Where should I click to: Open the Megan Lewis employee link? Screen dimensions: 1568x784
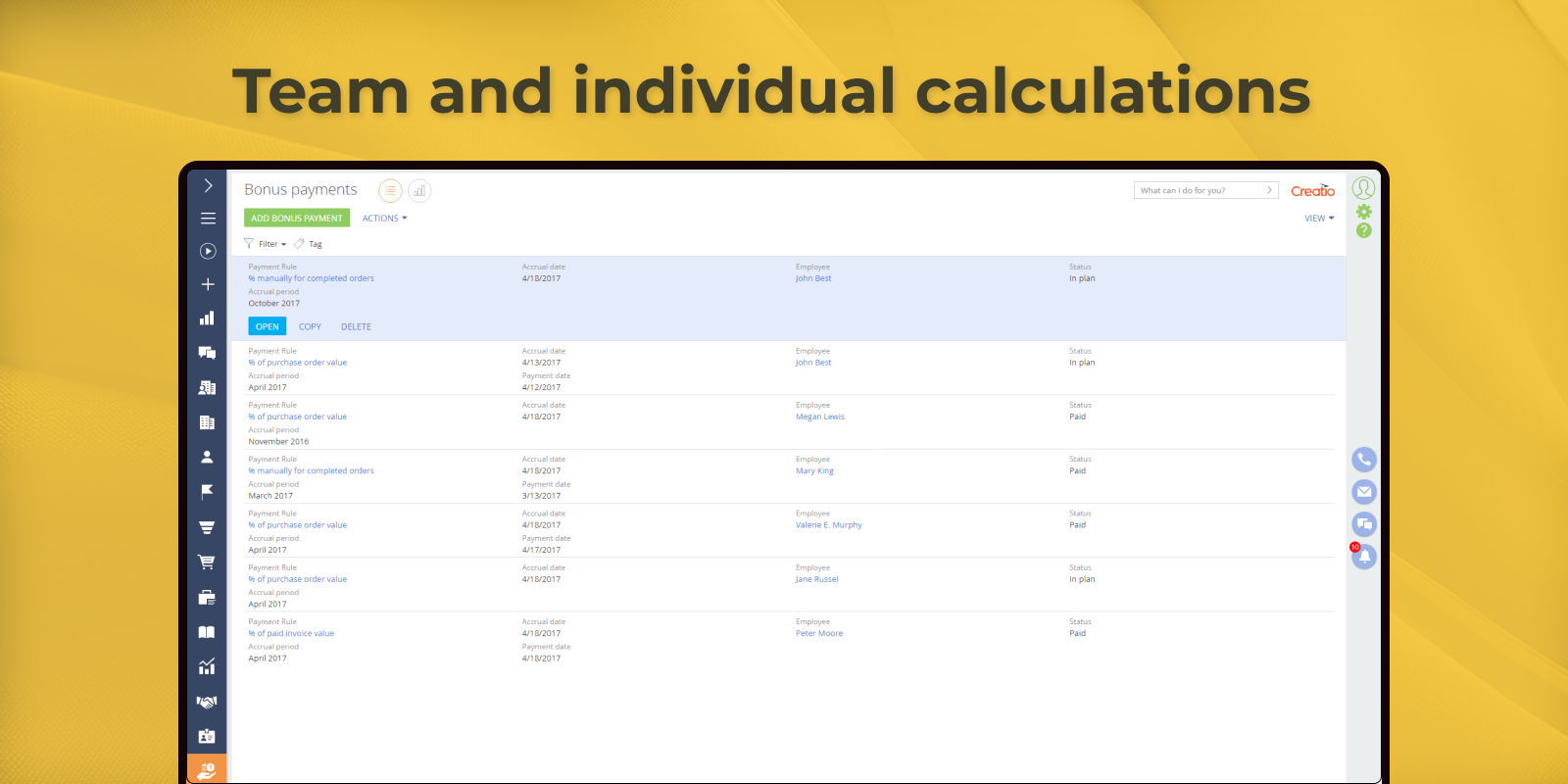click(820, 416)
